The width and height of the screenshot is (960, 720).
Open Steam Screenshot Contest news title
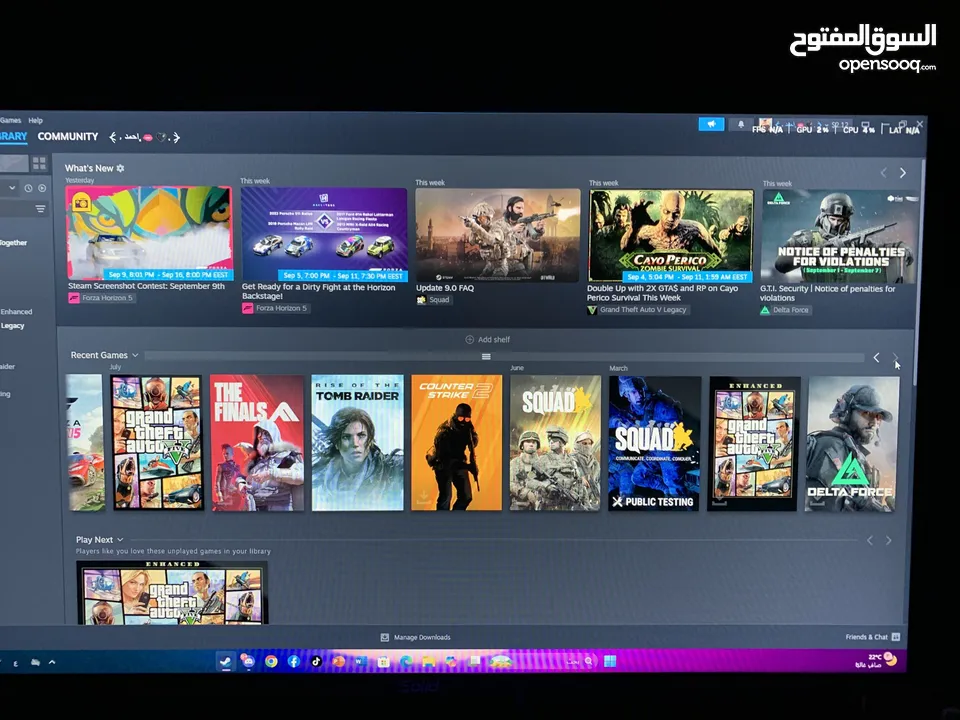pyautogui.click(x=146, y=287)
